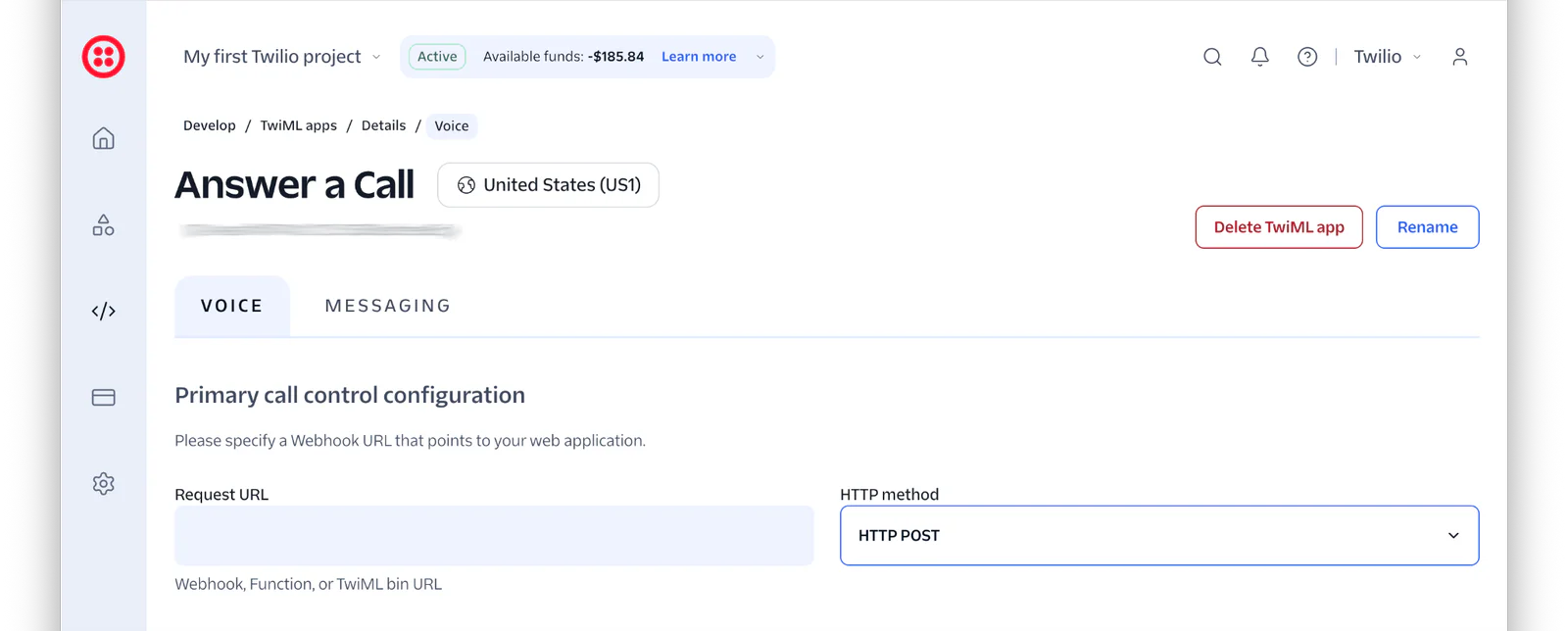The width and height of the screenshot is (1568, 631).
Task: Click the Twilio logo icon
Action: (103, 57)
